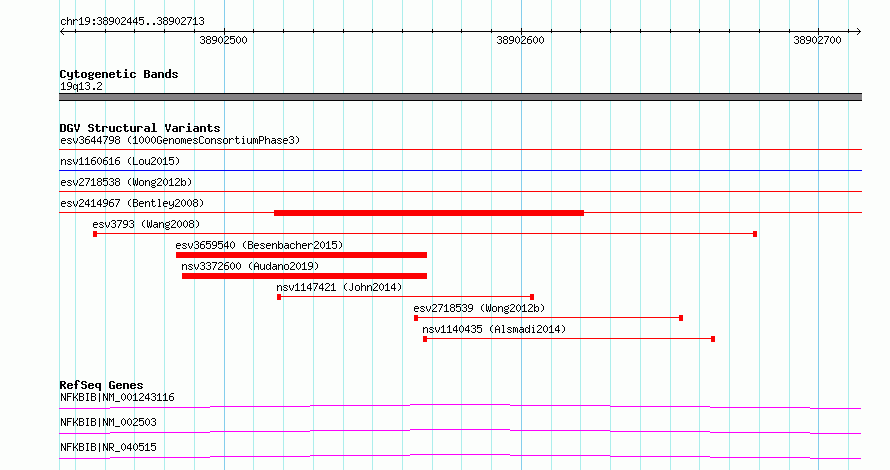Select the gray 19q13.2 cytogenetic band bar
Screen dimensions: 890x470
(x=460, y=97)
